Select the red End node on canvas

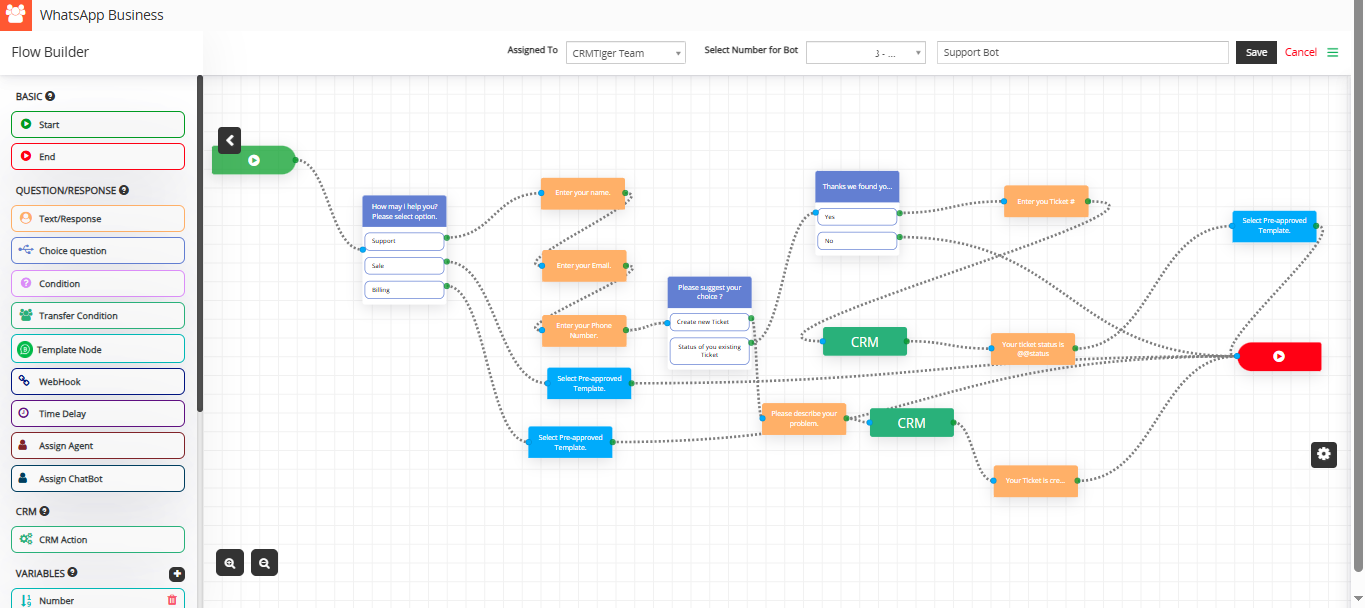(x=1279, y=356)
